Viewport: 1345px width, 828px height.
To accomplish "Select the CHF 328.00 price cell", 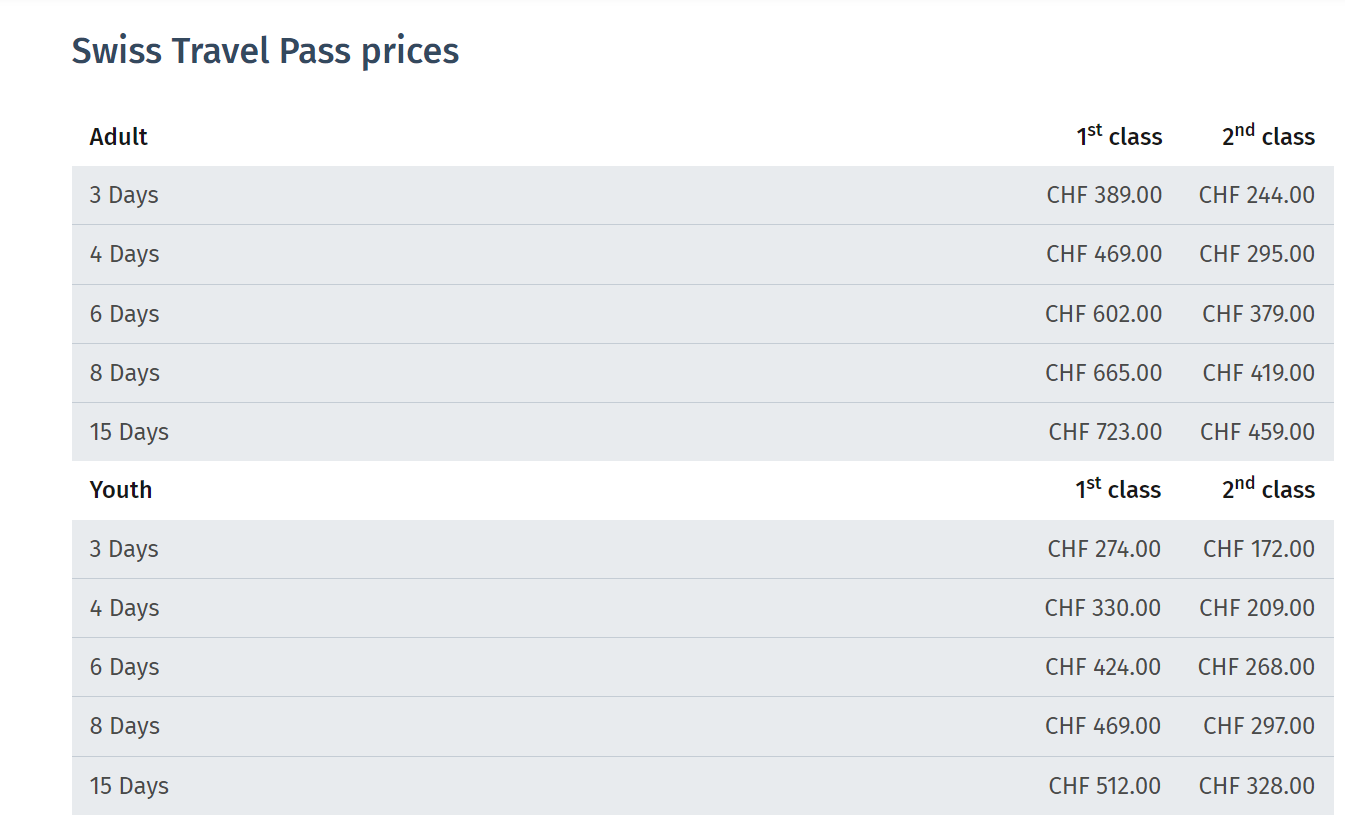I will [x=1256, y=786].
